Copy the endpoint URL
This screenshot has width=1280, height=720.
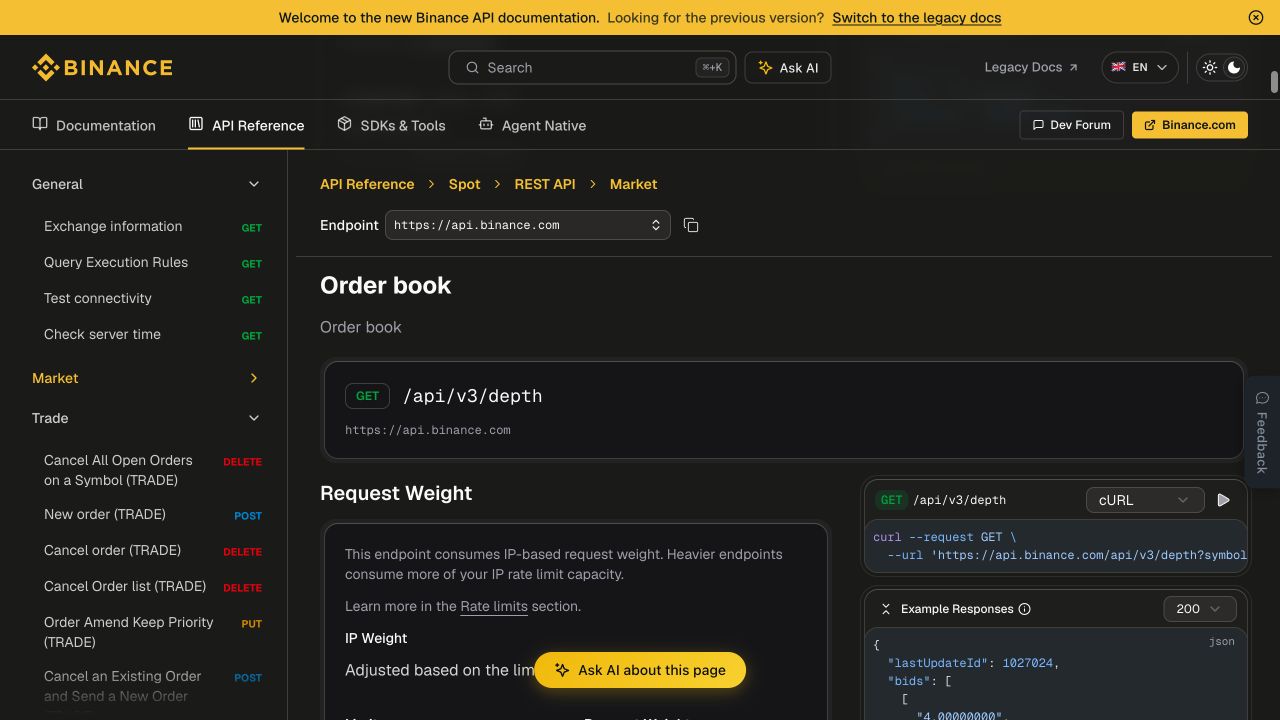(691, 225)
